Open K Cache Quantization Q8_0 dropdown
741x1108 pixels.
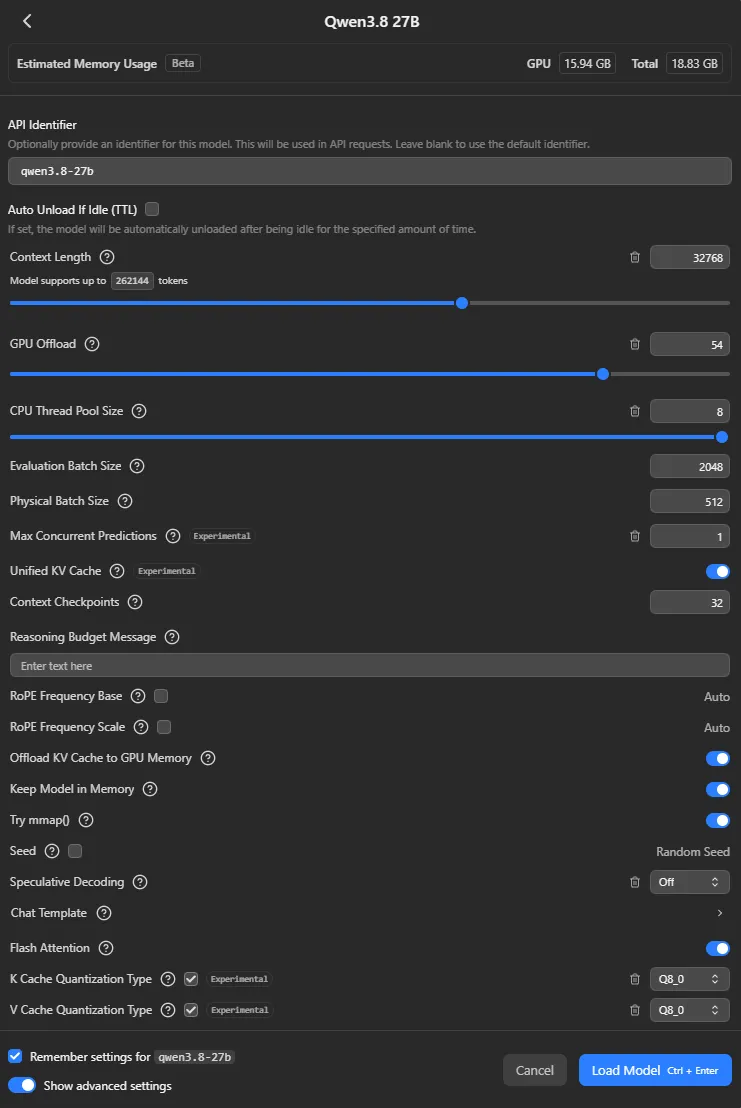point(689,979)
